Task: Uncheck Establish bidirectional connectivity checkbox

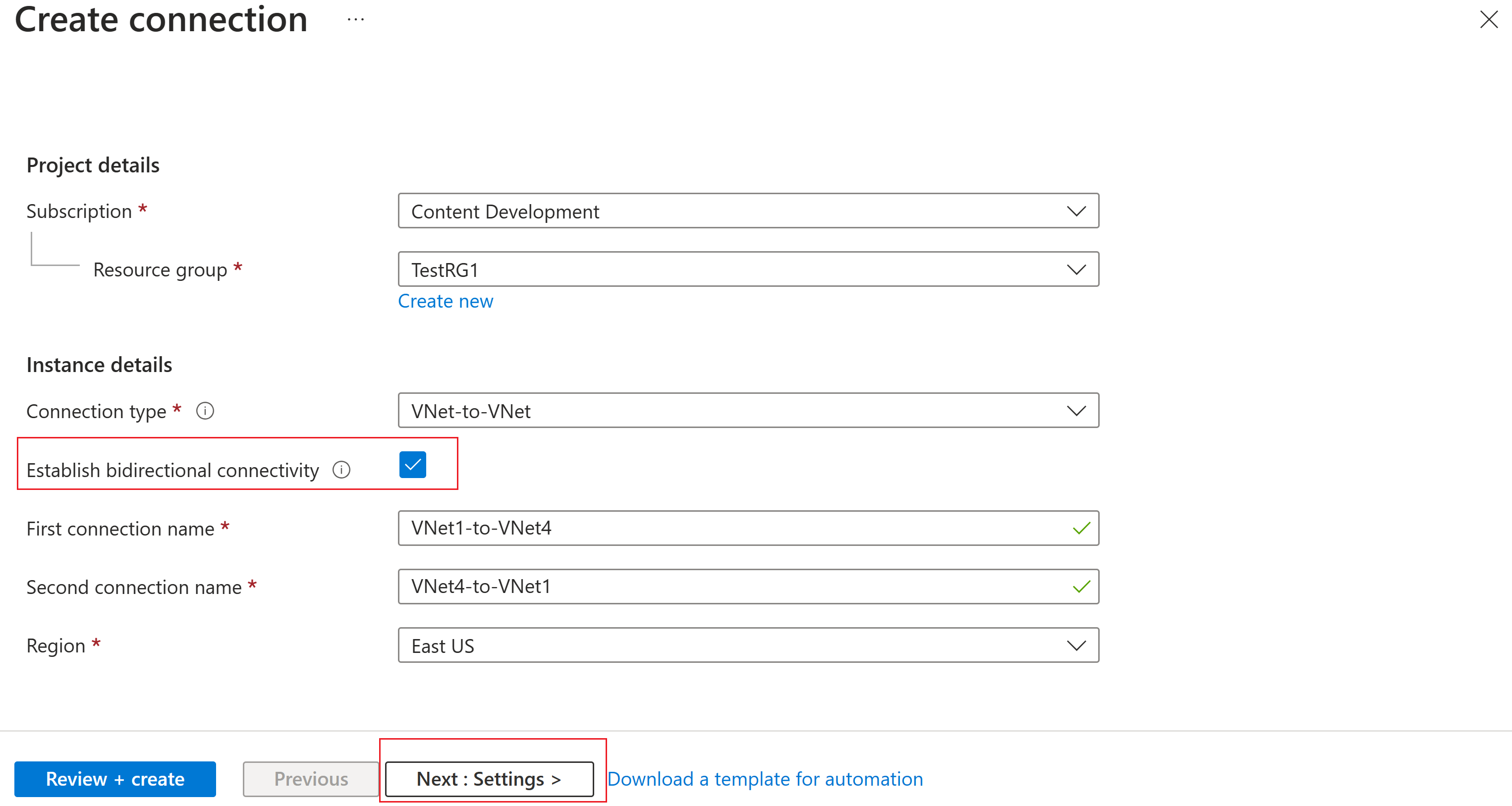Action: pyautogui.click(x=413, y=465)
